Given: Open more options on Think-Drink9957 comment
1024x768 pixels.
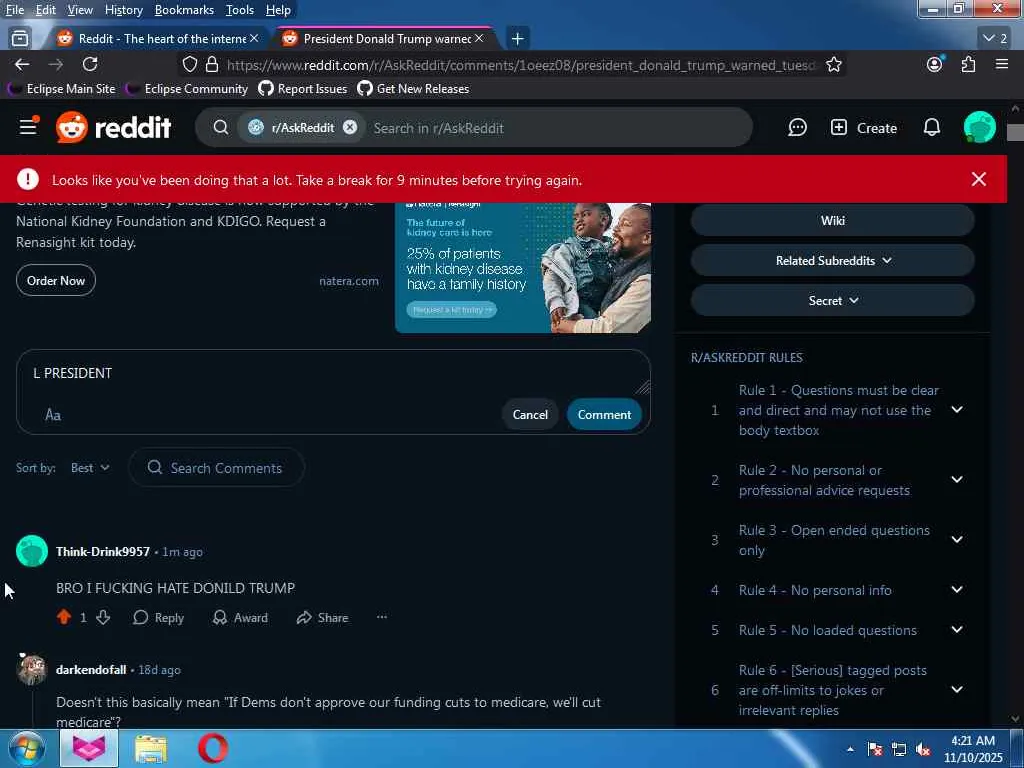Looking at the screenshot, I should (x=381, y=617).
